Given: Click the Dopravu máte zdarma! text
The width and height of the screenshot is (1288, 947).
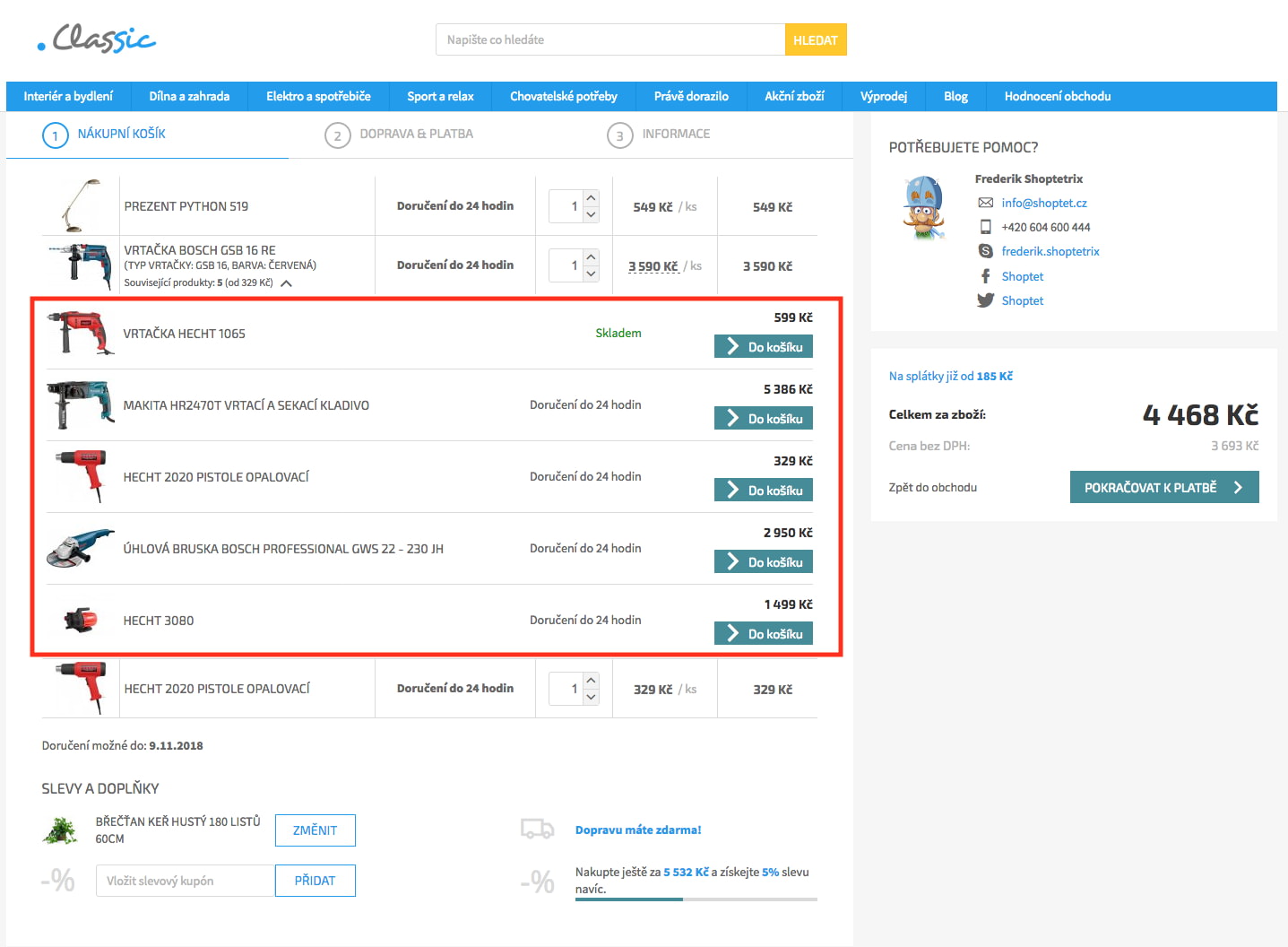Looking at the screenshot, I should (x=638, y=830).
